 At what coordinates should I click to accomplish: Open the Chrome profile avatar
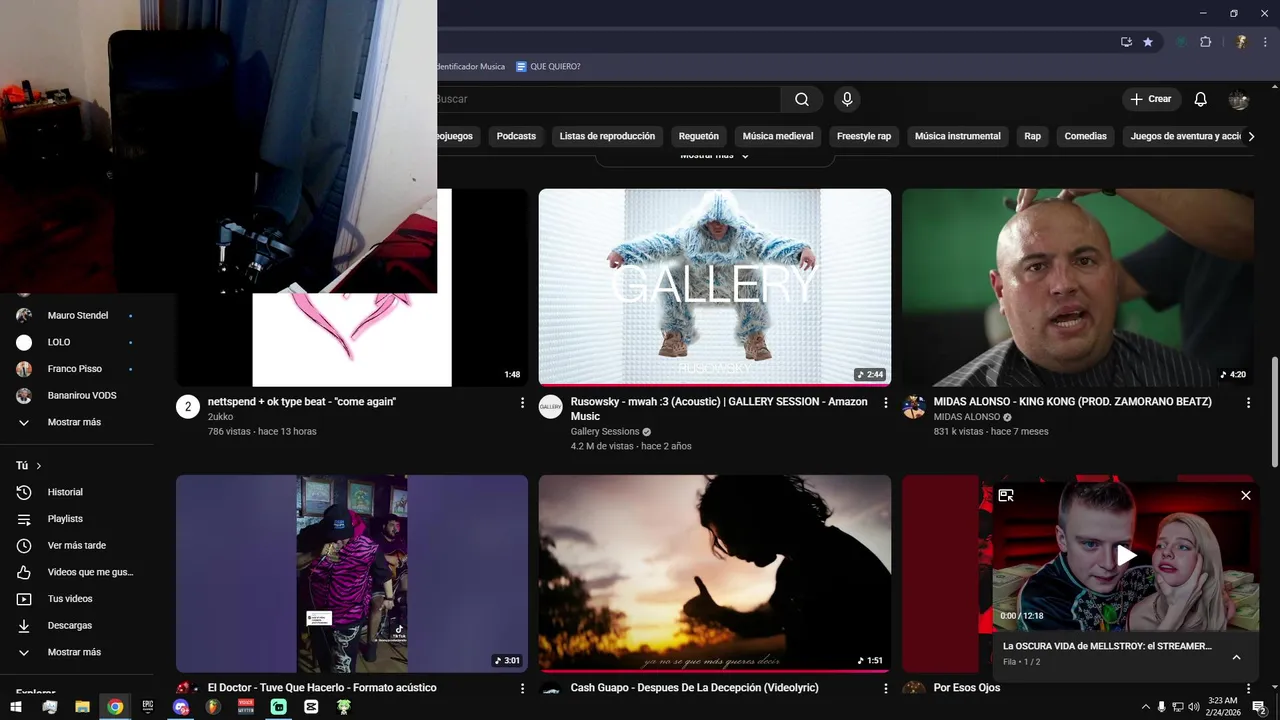click(x=1241, y=42)
